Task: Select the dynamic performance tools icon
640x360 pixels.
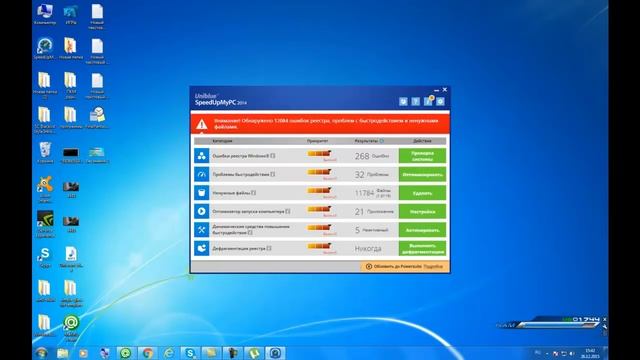Action: [202, 230]
